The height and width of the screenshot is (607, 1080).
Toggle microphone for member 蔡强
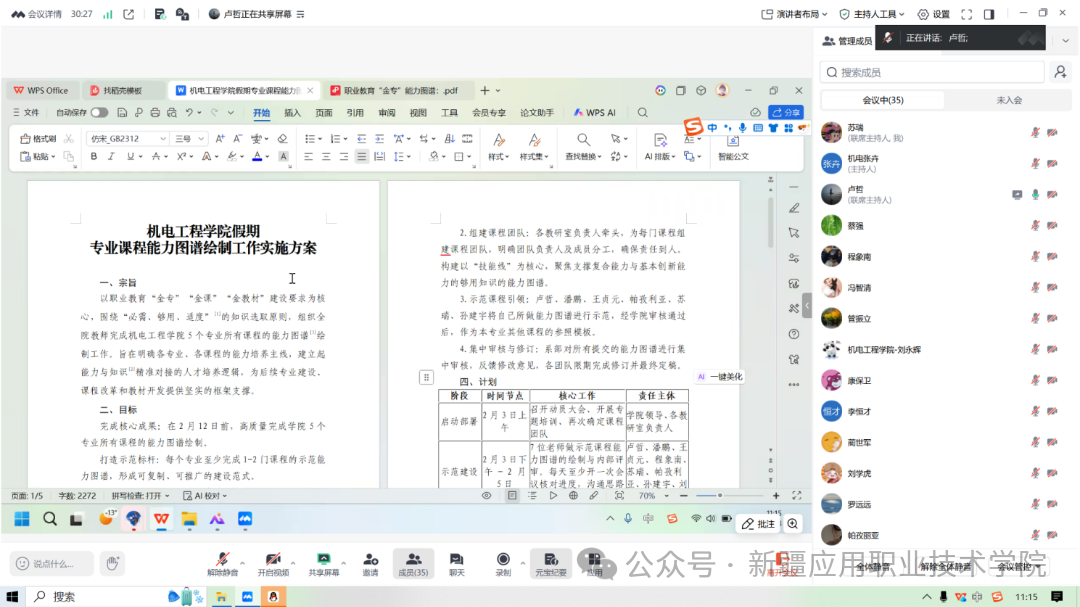click(1035, 225)
